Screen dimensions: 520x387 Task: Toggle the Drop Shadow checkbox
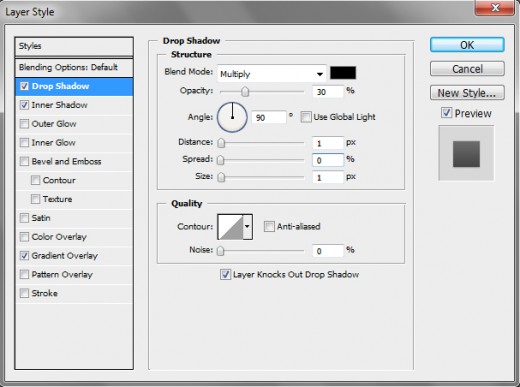(24, 86)
